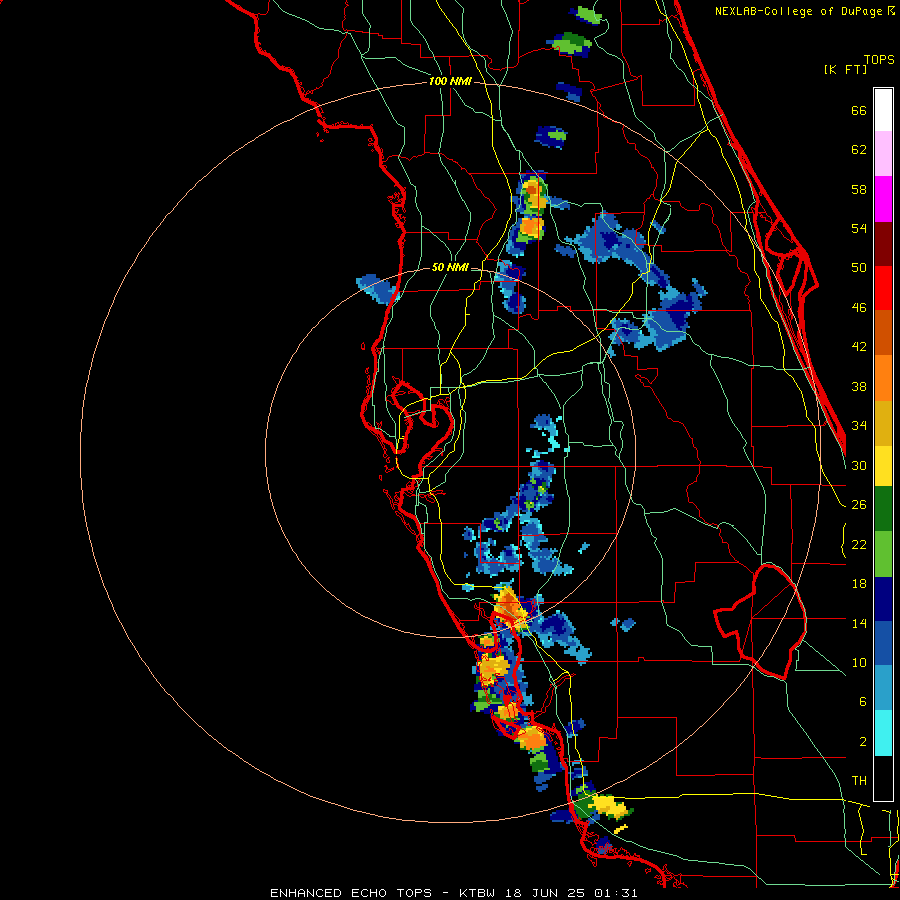Click the '18 JUN 25 01:31' timestamp

571,893
